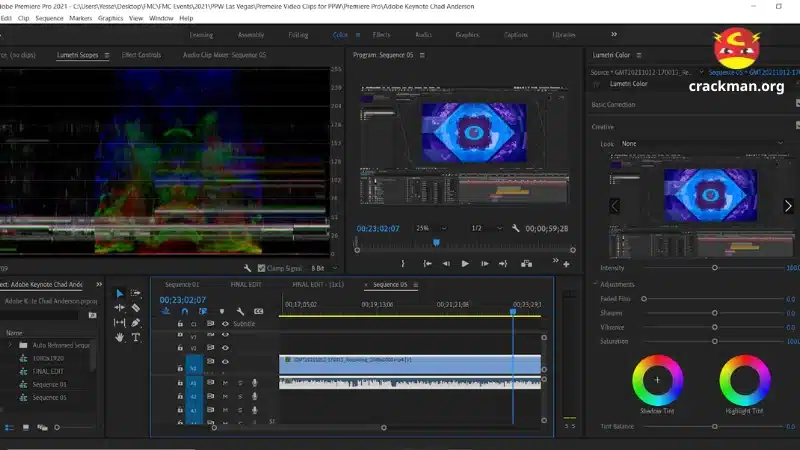Image resolution: width=800 pixels, height=450 pixels.
Task: Expand the workspace overflow chevron
Action: pos(614,34)
